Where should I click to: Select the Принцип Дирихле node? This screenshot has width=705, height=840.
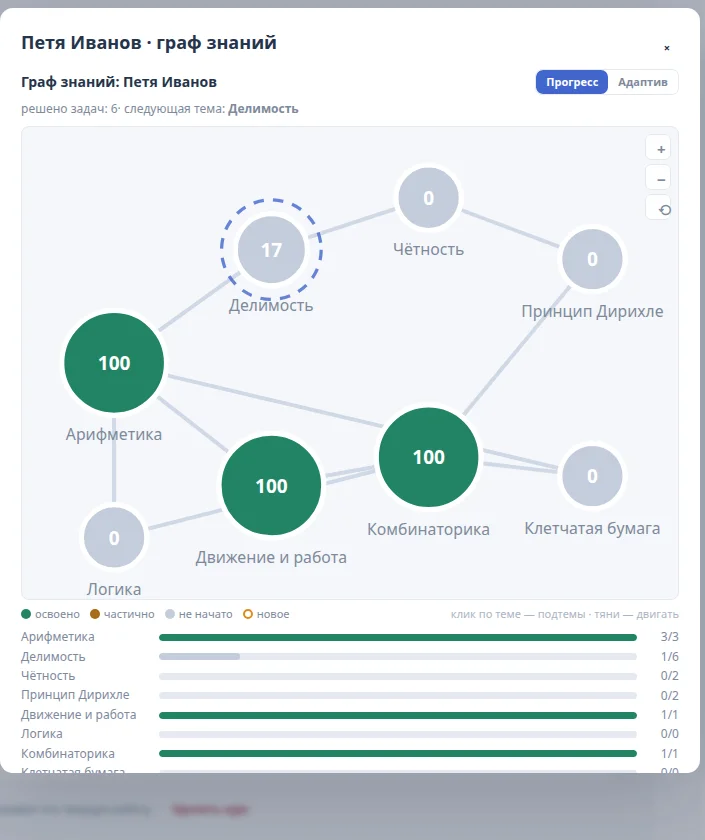[x=592, y=259]
